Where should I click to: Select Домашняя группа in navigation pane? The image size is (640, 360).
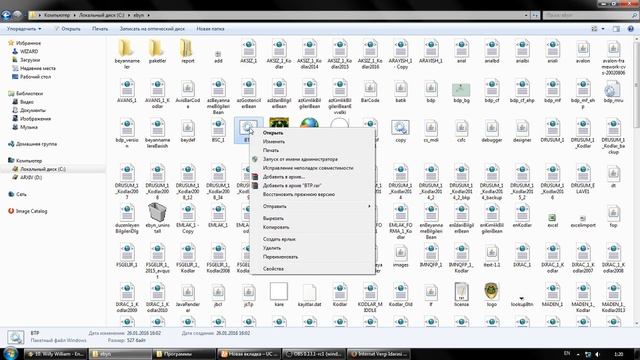coord(36,144)
